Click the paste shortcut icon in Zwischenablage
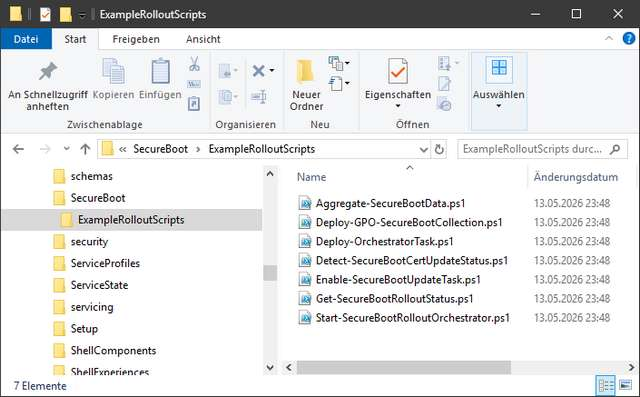 click(194, 104)
